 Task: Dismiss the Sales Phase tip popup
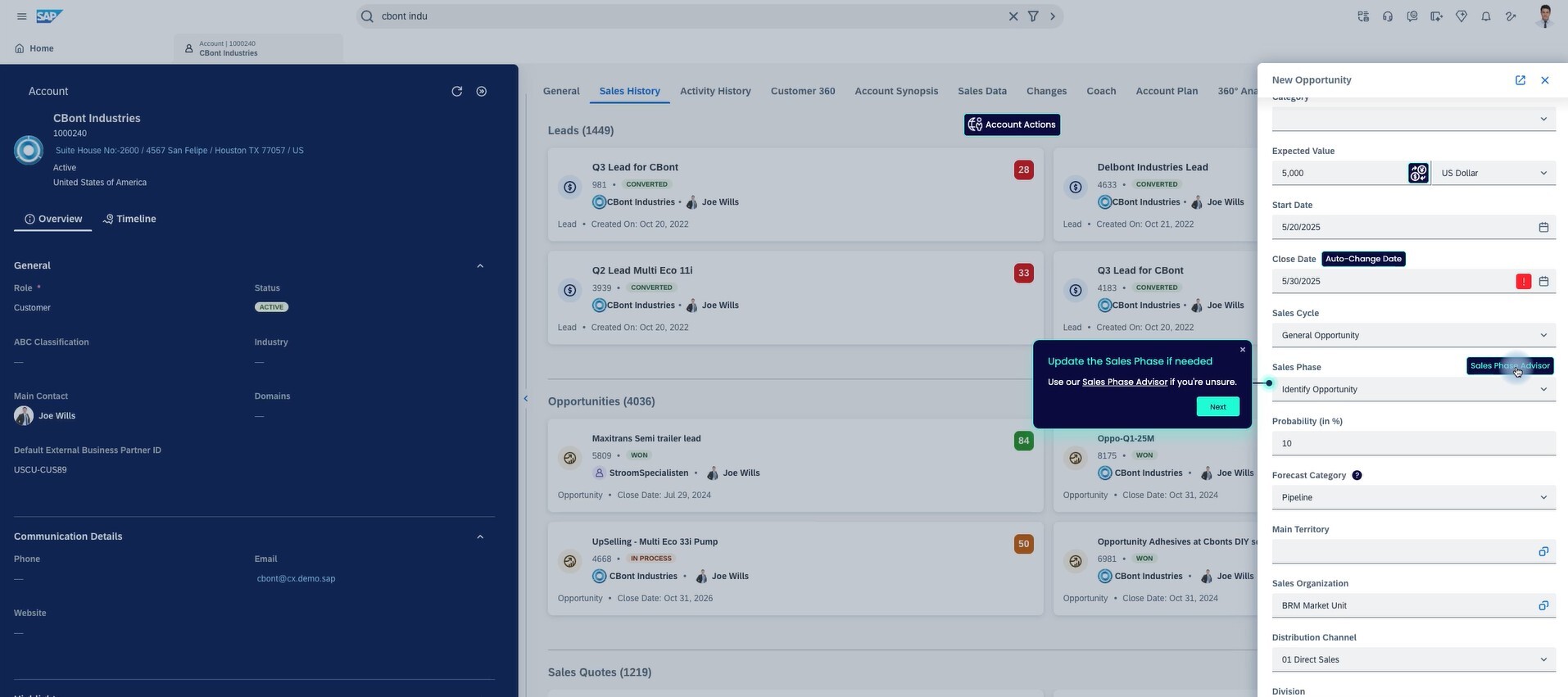tap(1243, 350)
